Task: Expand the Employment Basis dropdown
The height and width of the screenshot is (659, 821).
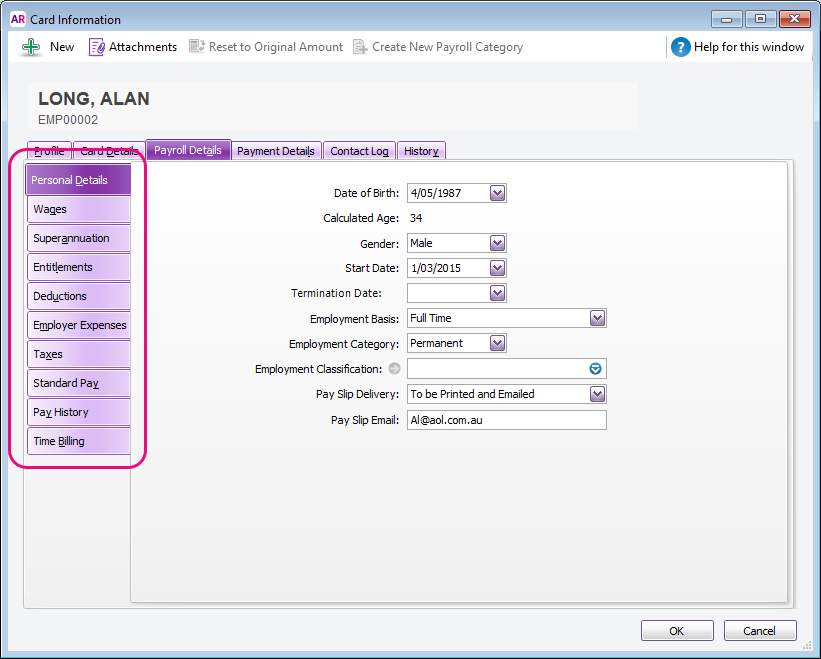Action: coord(598,318)
